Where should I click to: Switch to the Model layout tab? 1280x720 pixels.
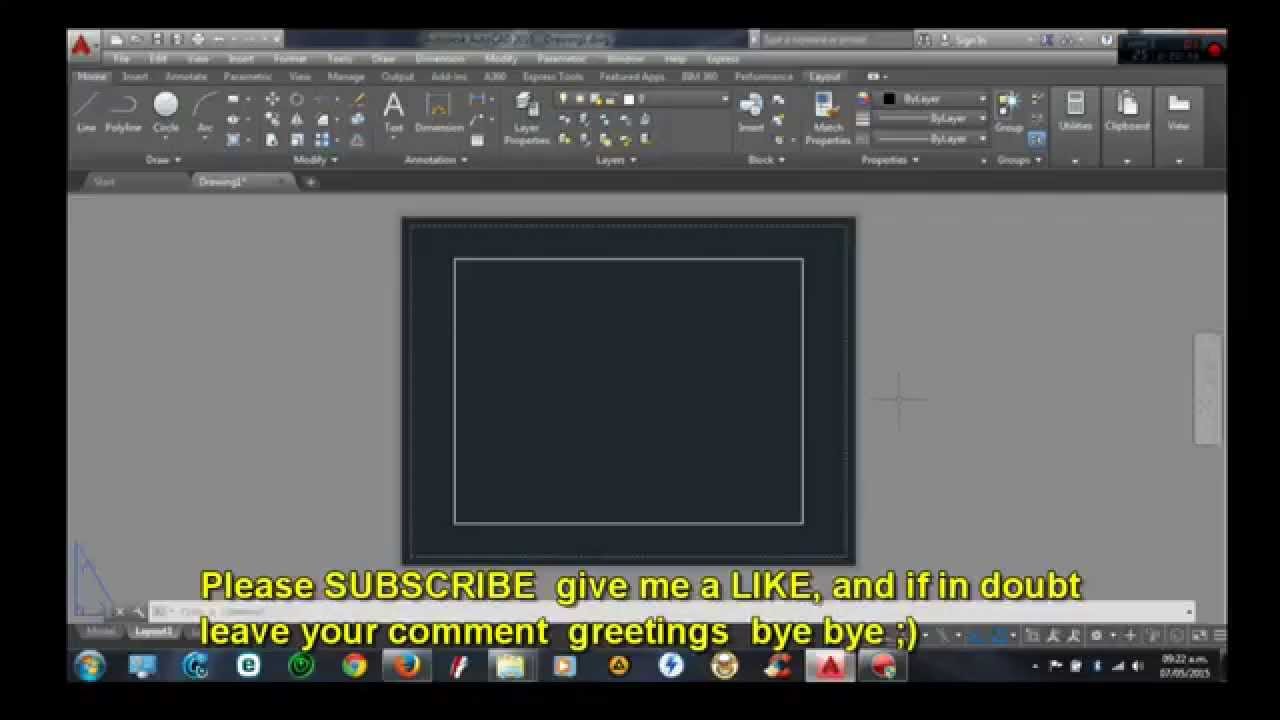101,633
